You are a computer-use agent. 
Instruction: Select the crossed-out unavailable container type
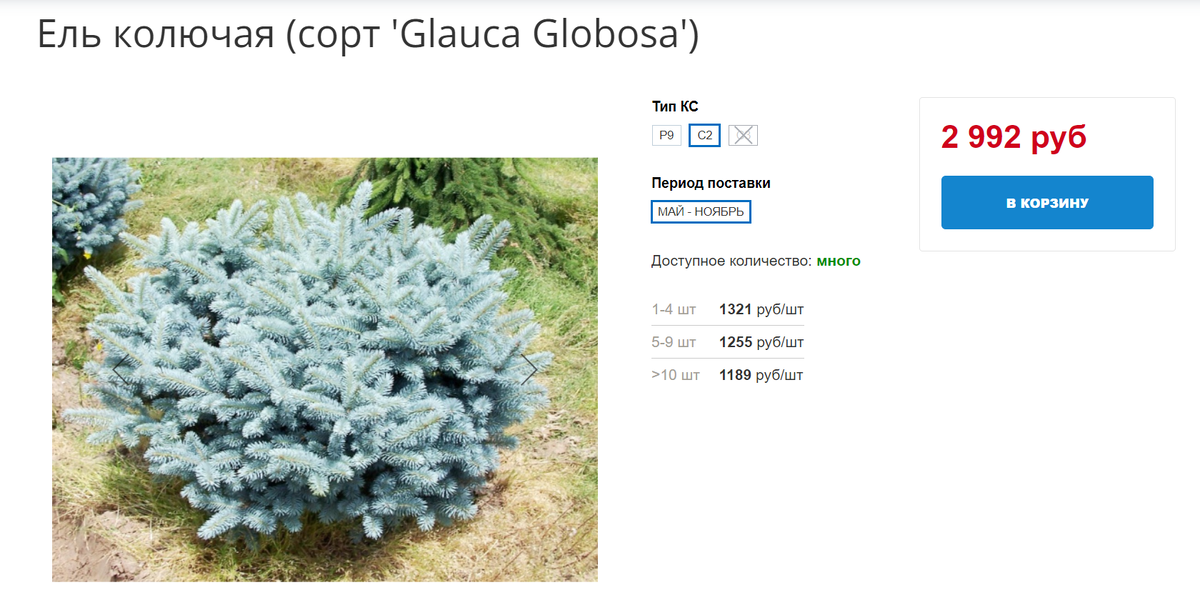tap(743, 135)
